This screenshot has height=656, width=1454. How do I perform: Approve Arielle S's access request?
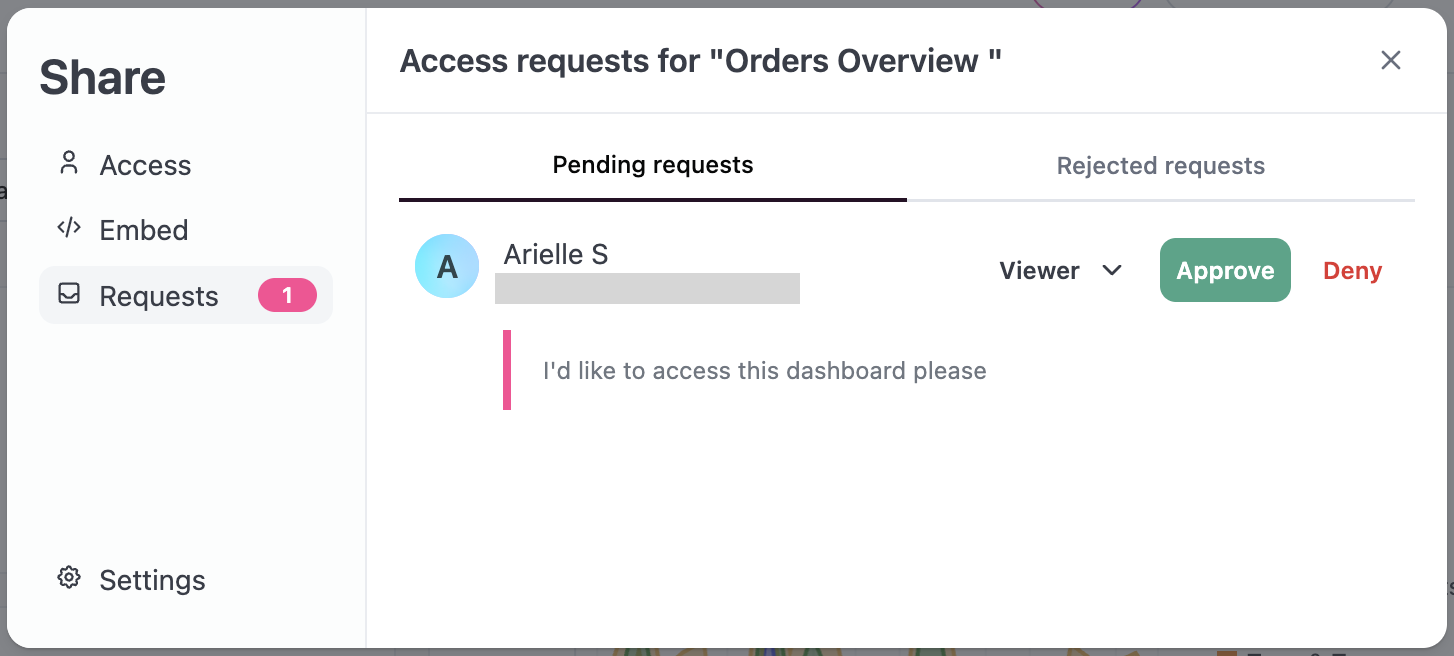(x=1225, y=270)
